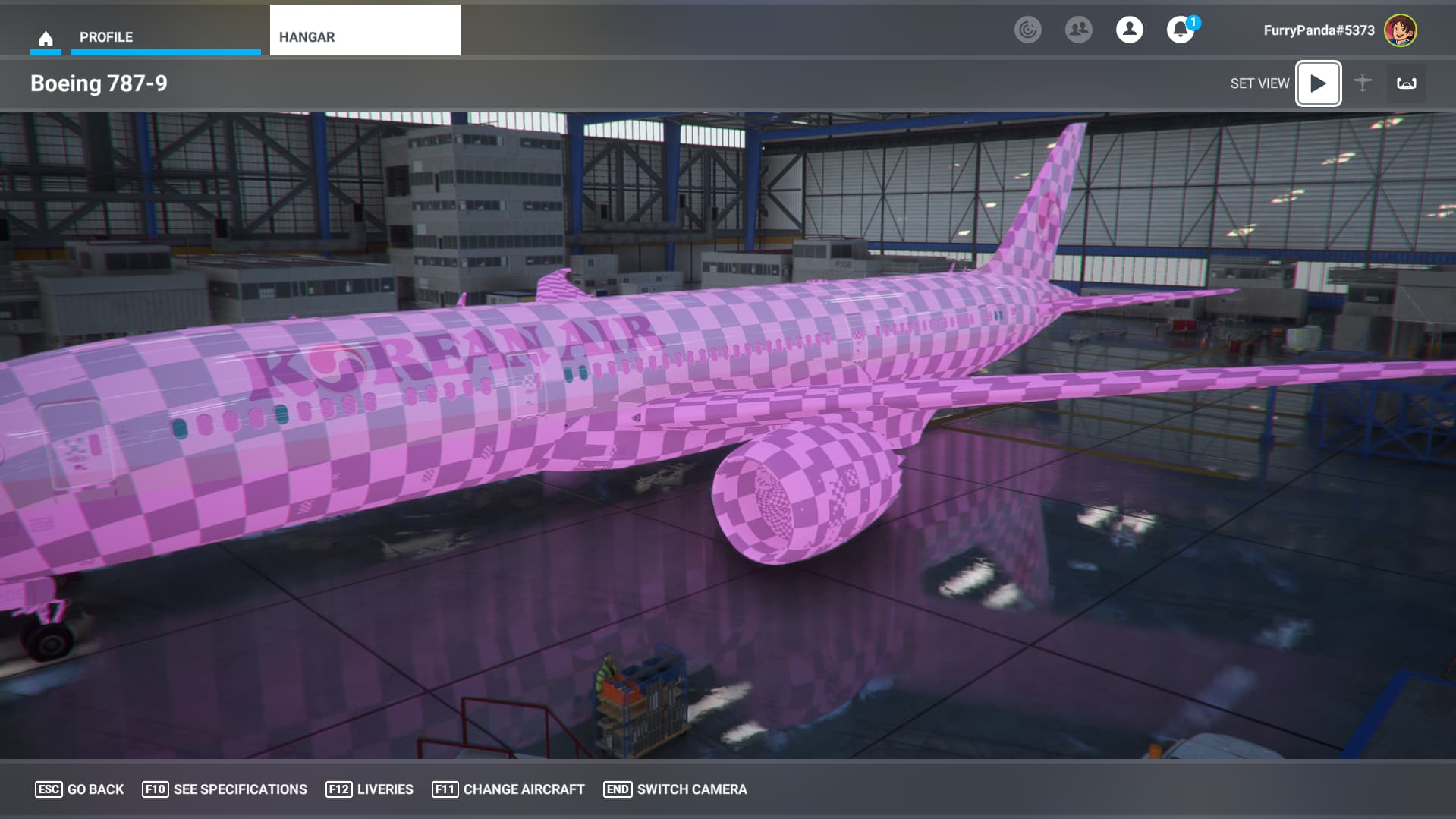Switch to the hangar view icon

click(1407, 83)
